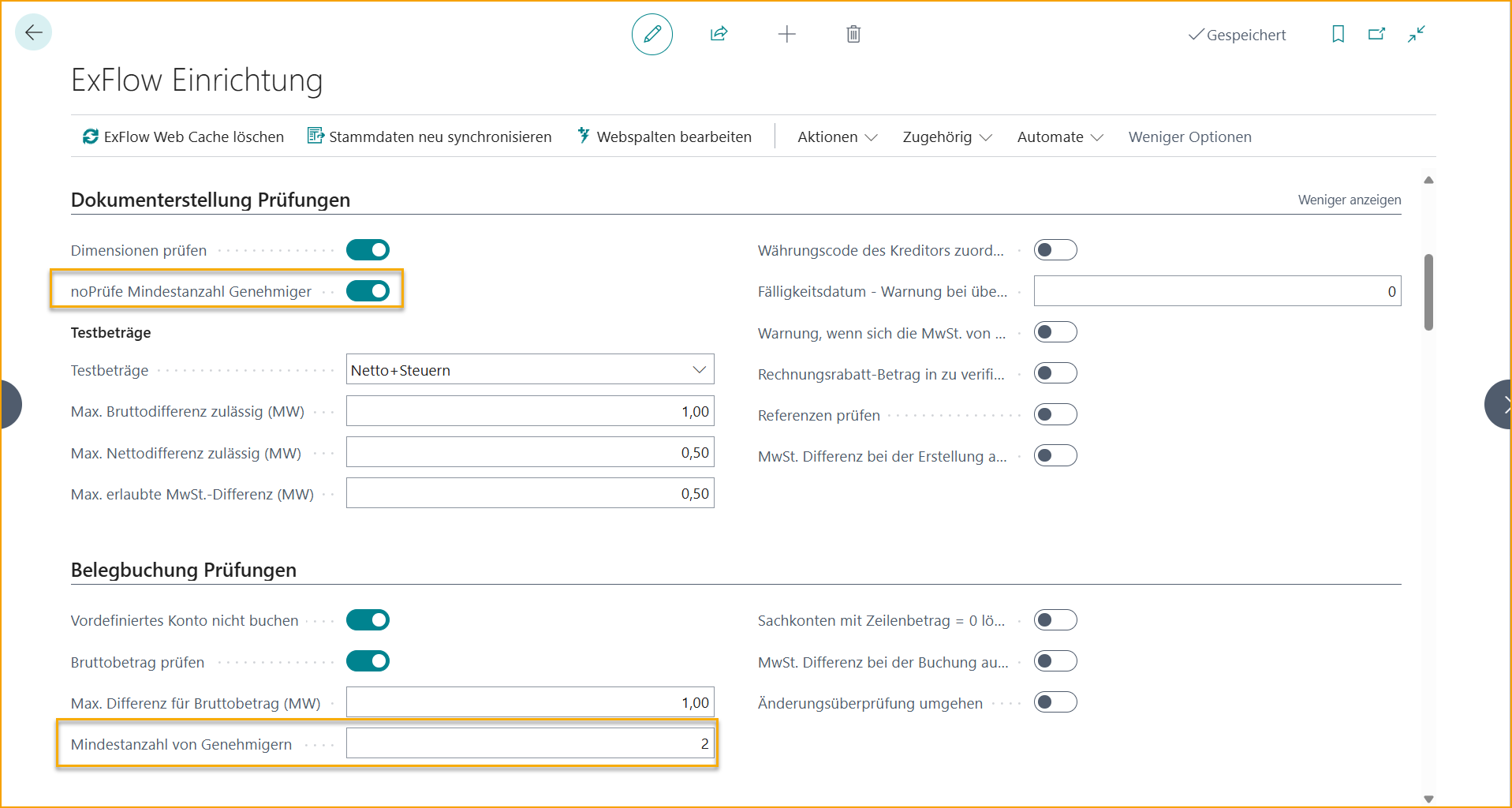Click the Share icon
This screenshot has height=808, width=1512.
click(x=719, y=34)
